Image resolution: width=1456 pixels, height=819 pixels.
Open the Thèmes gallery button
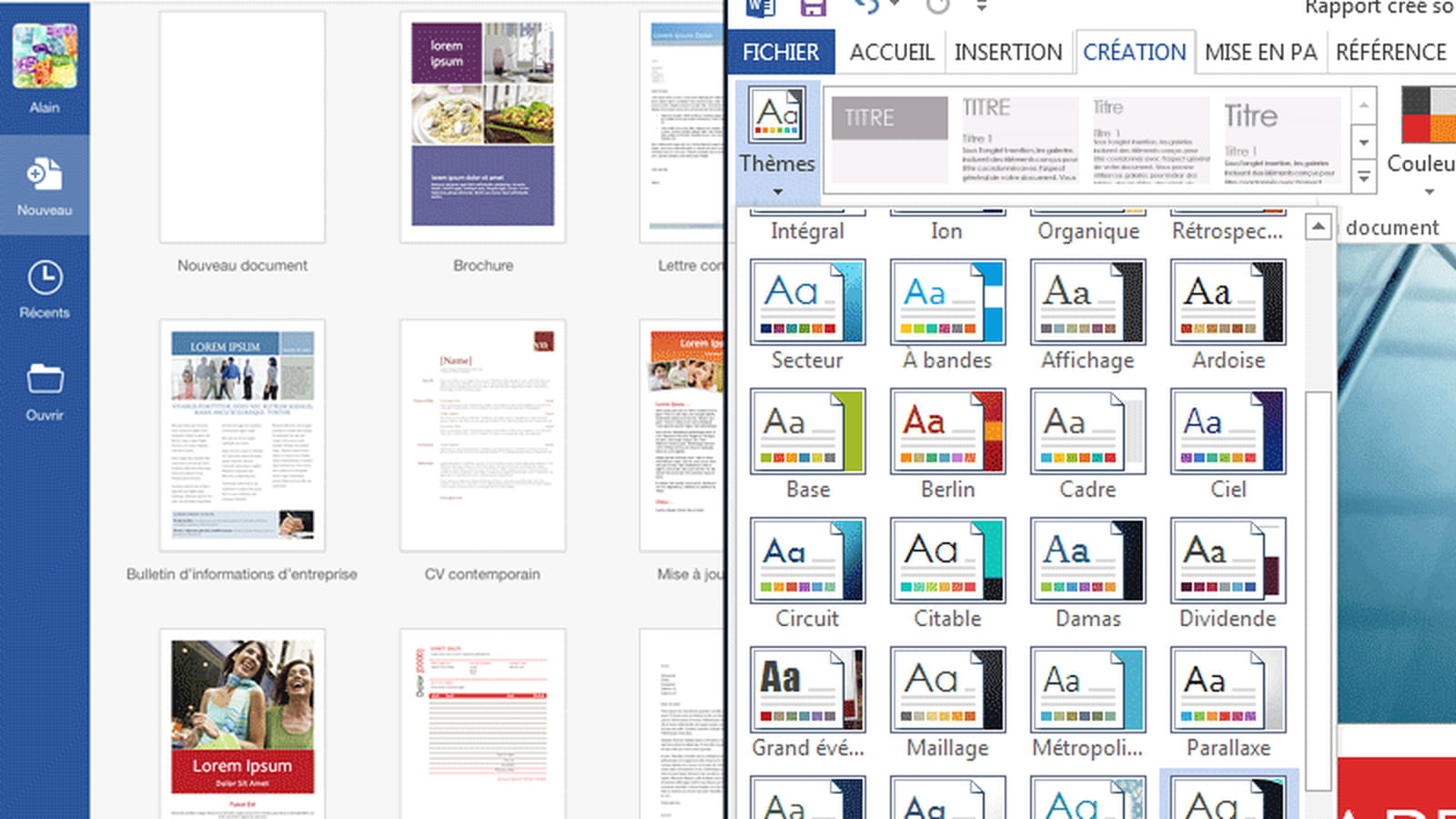[776, 142]
